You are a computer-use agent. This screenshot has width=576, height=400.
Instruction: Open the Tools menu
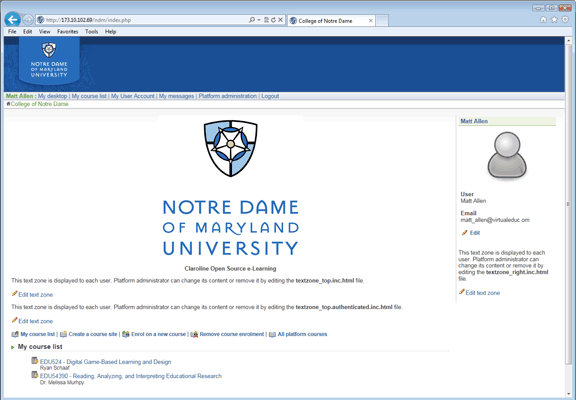91,32
